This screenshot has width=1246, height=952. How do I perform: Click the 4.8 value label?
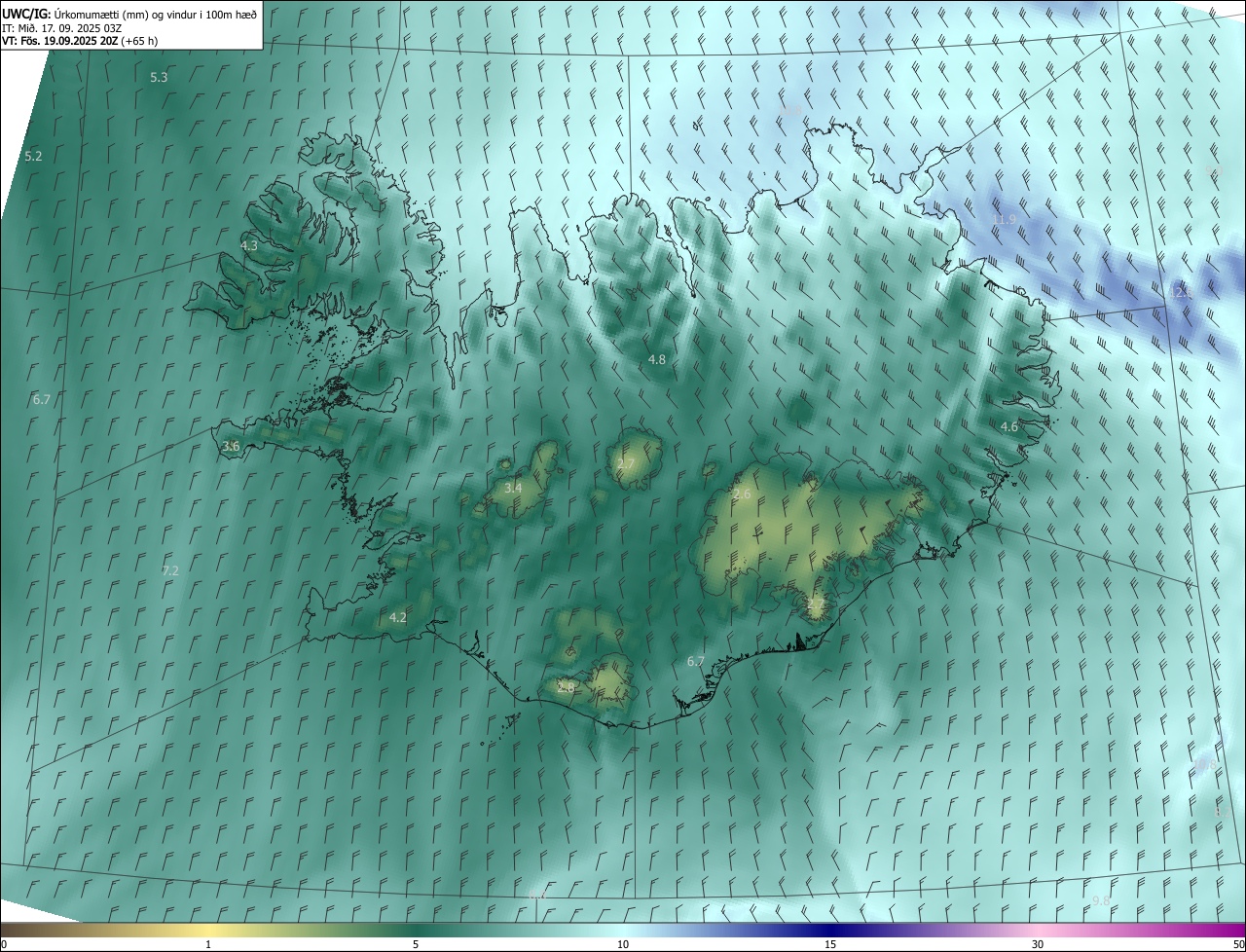coord(657,359)
